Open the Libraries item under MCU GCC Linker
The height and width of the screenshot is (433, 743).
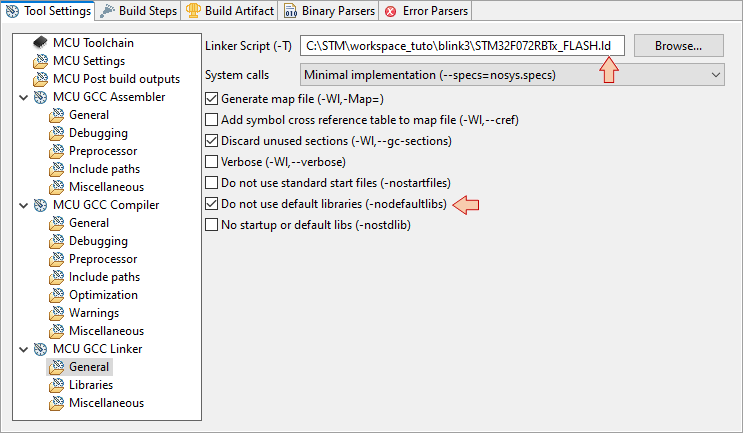pos(91,385)
